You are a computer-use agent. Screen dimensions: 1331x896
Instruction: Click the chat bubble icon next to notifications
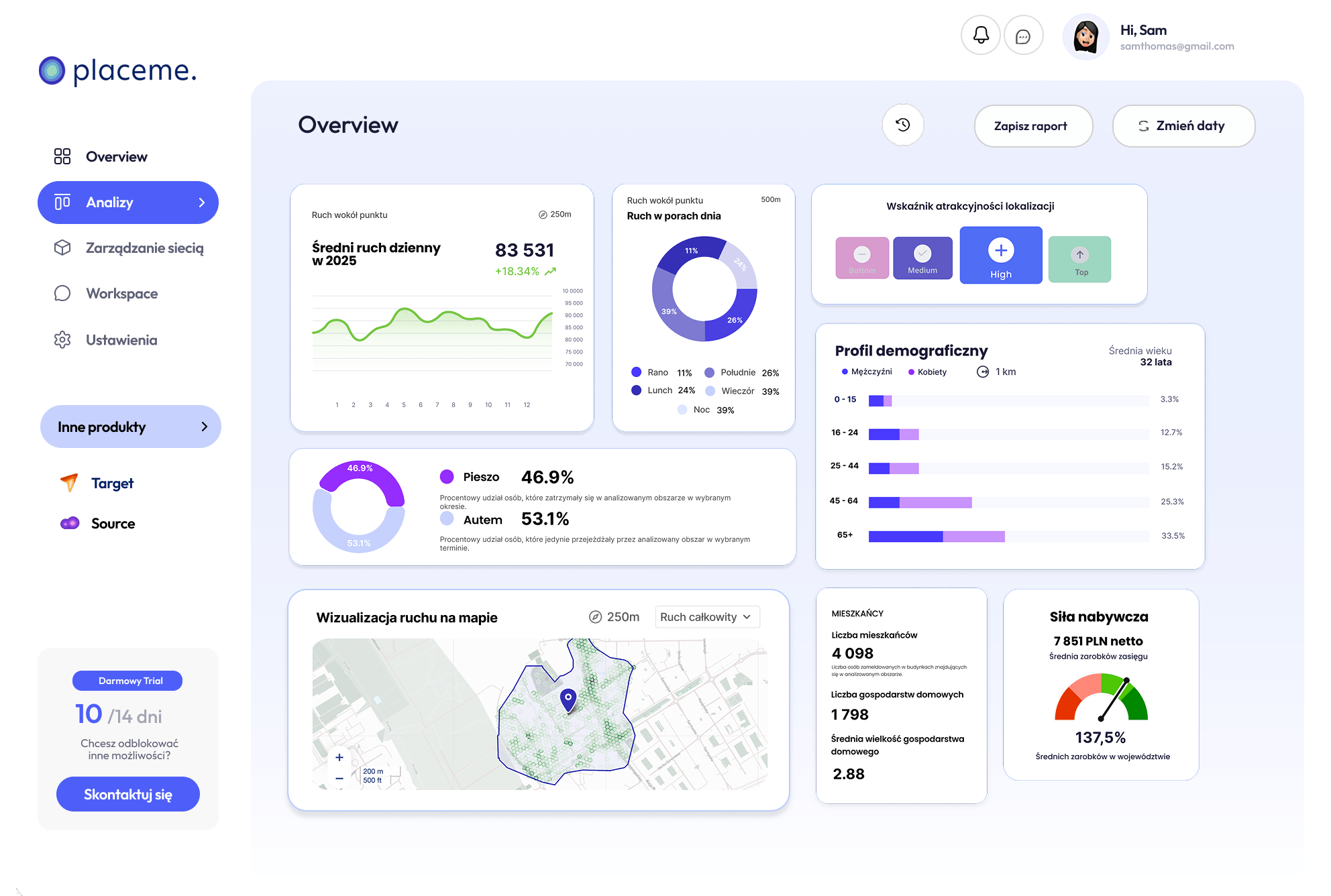(1023, 36)
